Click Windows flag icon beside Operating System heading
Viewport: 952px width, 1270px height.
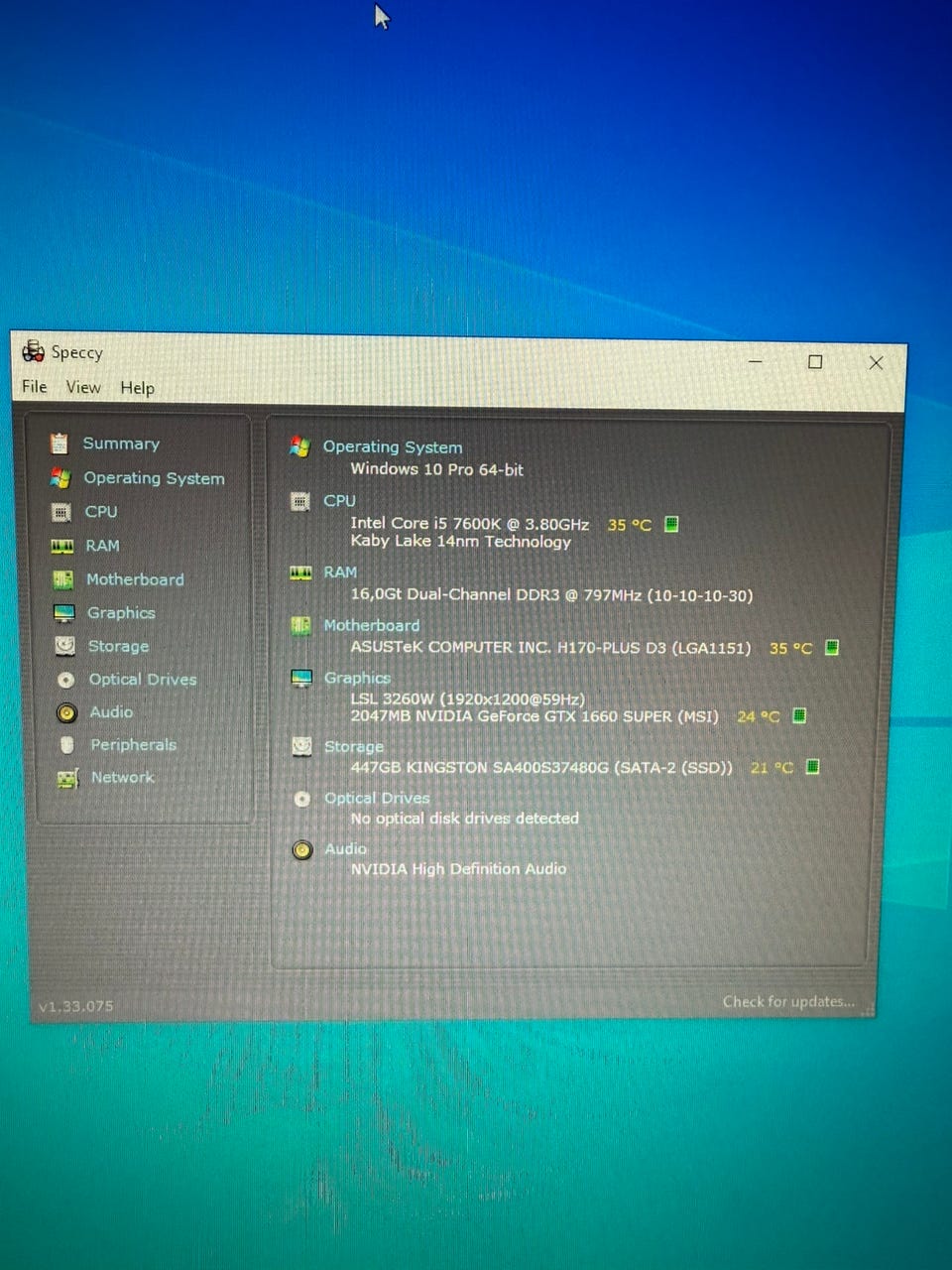tap(299, 446)
